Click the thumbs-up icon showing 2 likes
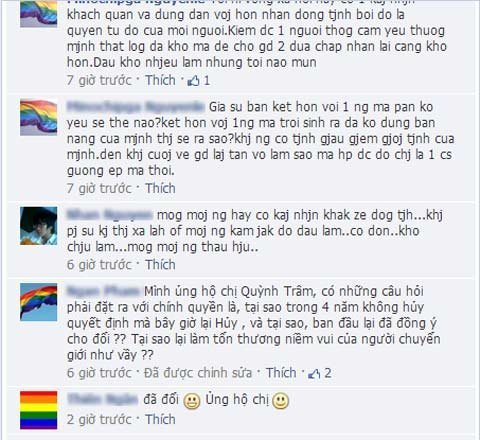 tap(314, 373)
